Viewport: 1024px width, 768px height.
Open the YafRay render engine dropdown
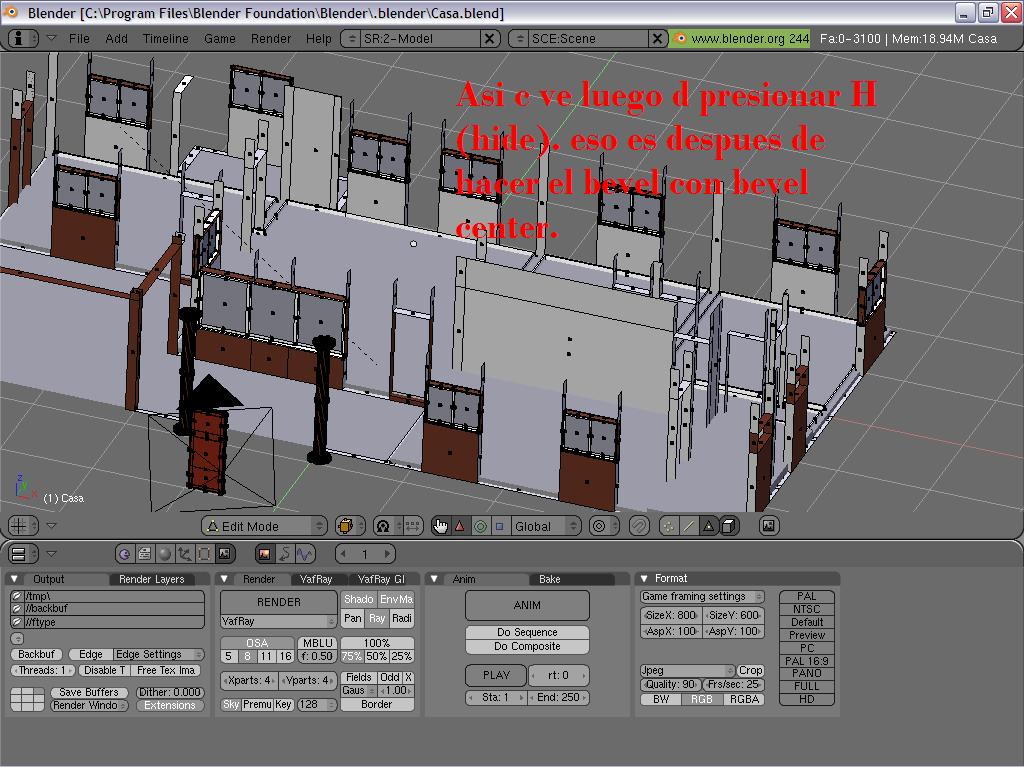[x=278, y=621]
